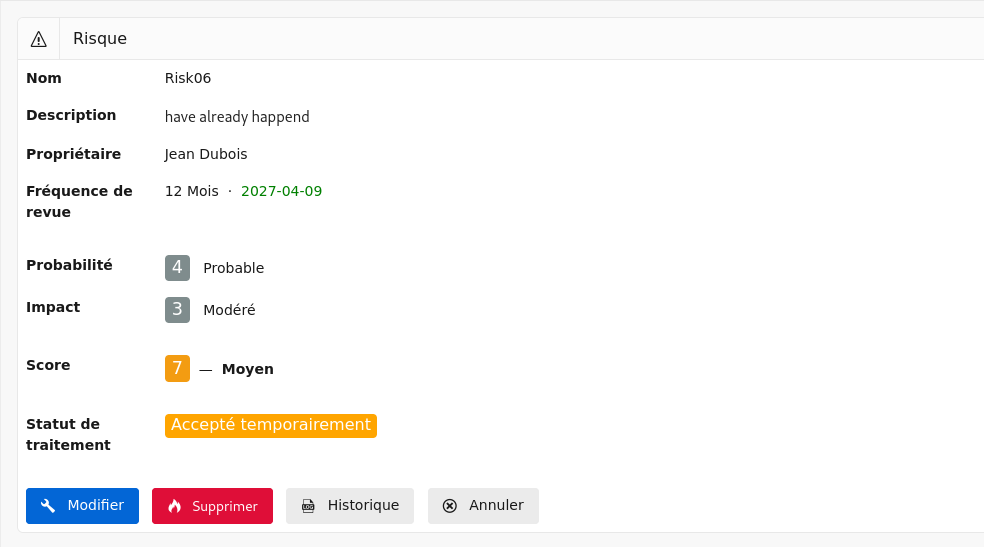Click the bold Moyen score level
Screen dimensions: 984x547
pos(247,369)
